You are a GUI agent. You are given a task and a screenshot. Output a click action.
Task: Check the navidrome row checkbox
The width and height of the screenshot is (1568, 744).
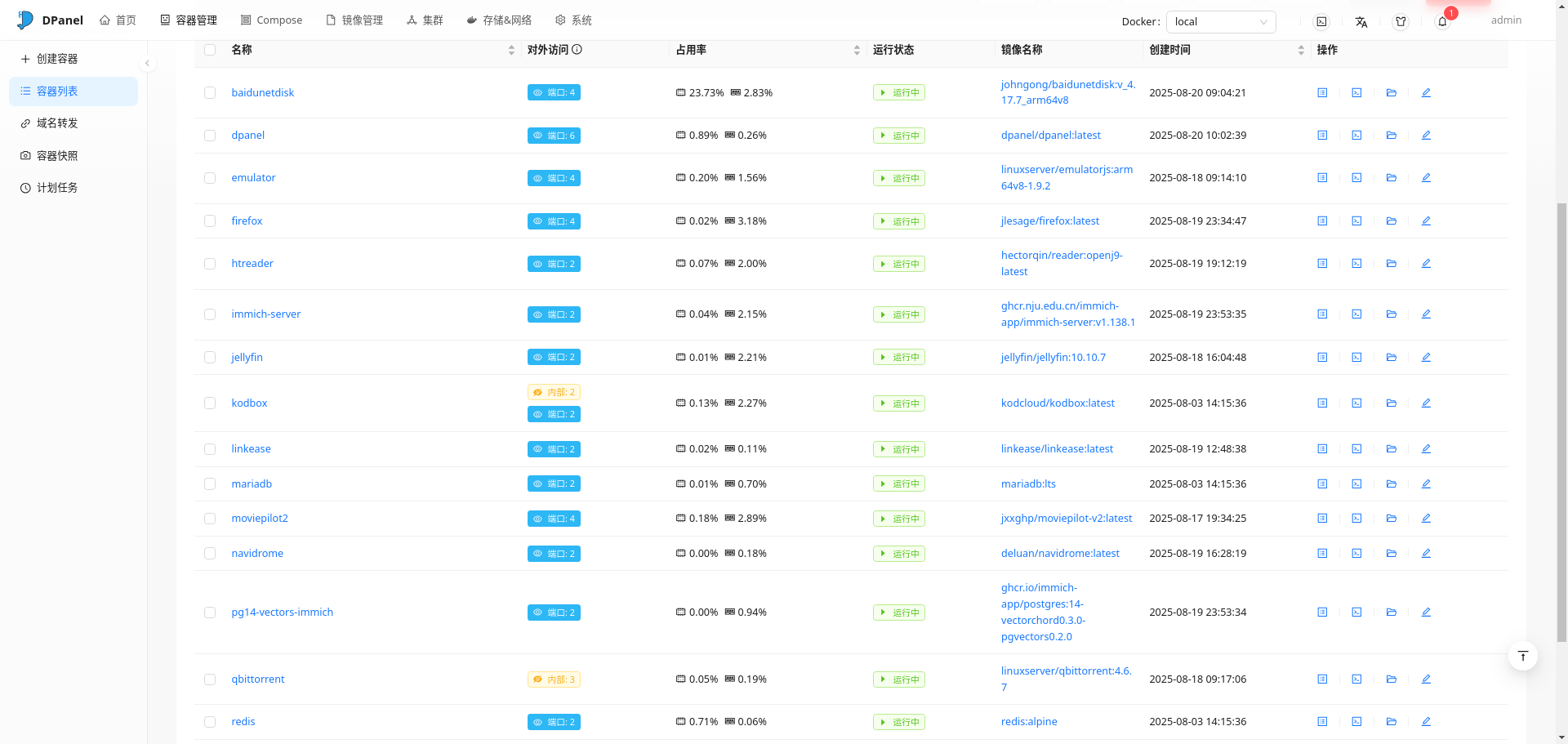[x=210, y=554]
